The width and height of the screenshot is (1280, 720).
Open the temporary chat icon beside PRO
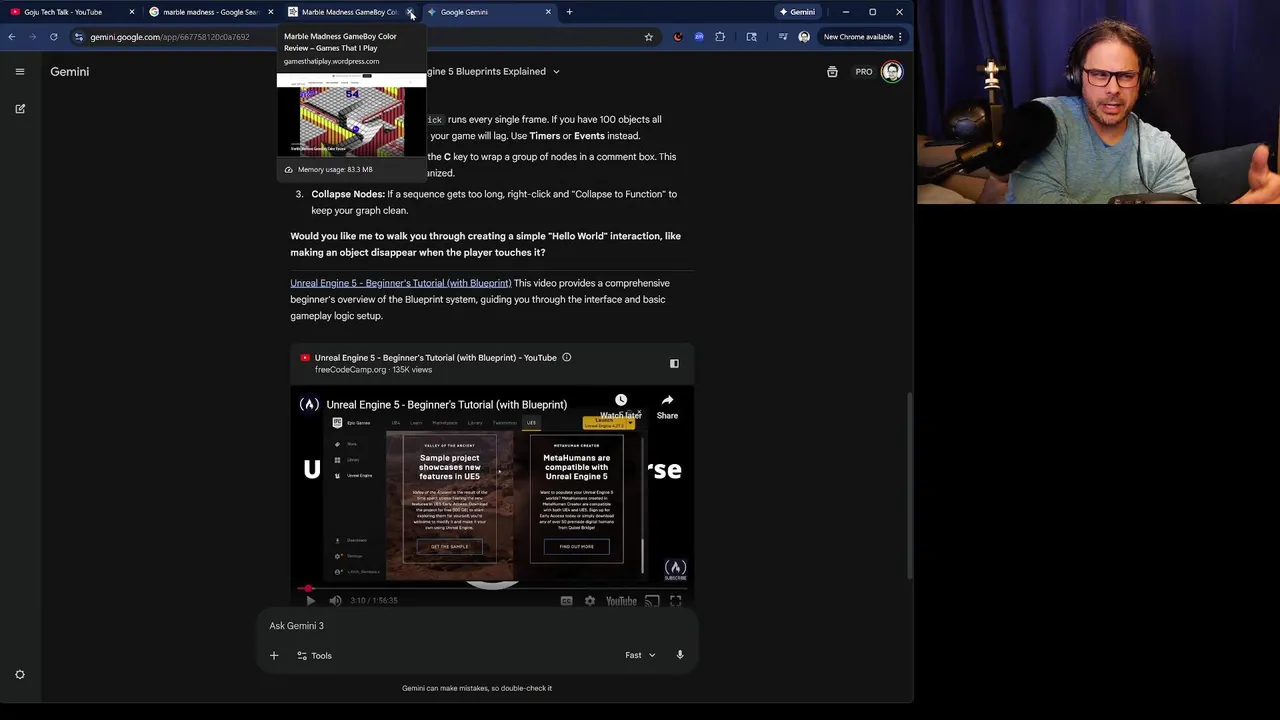click(x=832, y=72)
